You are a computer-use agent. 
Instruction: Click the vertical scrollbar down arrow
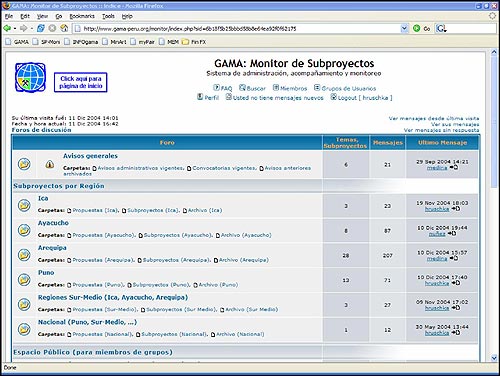pyautogui.click(x=494, y=358)
